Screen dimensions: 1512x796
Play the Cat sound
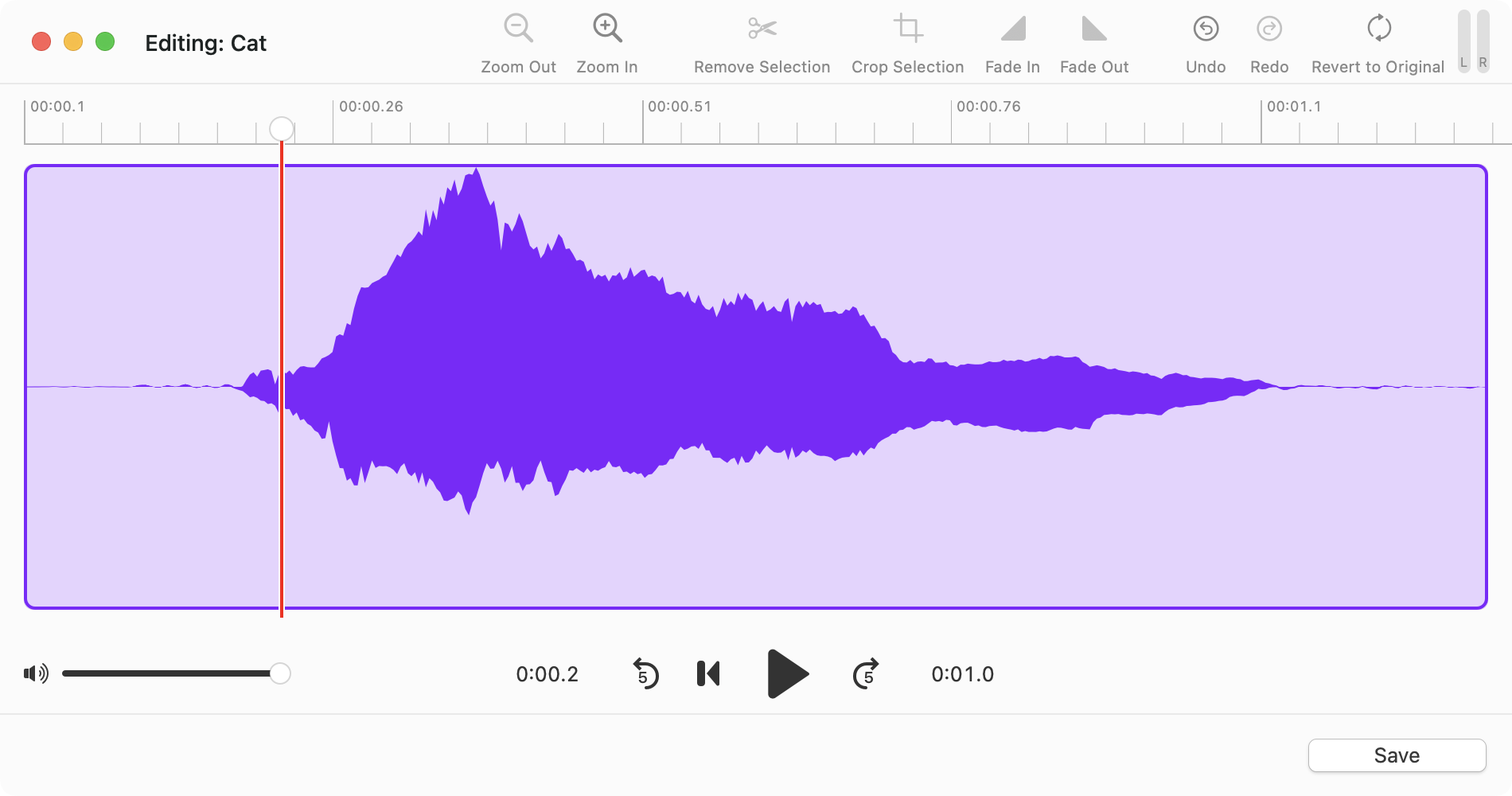pyautogui.click(x=788, y=674)
